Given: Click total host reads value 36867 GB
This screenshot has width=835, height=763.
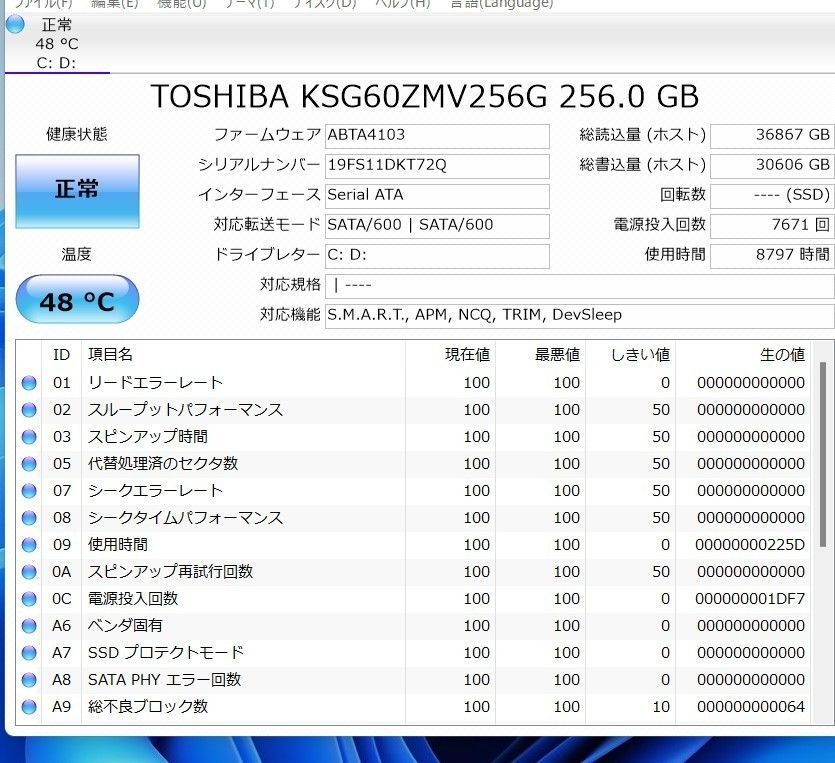Looking at the screenshot, I should [772, 135].
